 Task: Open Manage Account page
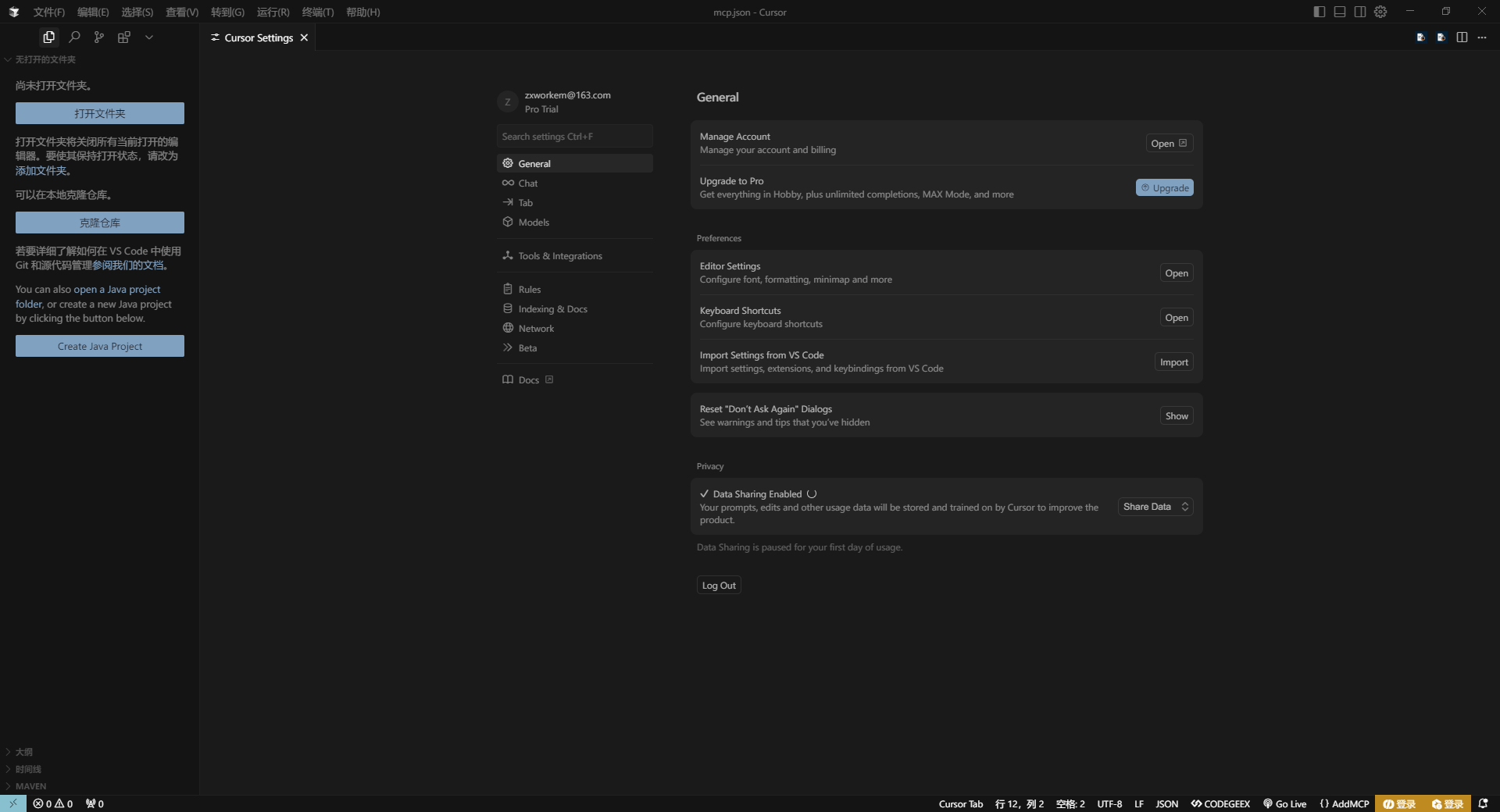click(x=1170, y=143)
